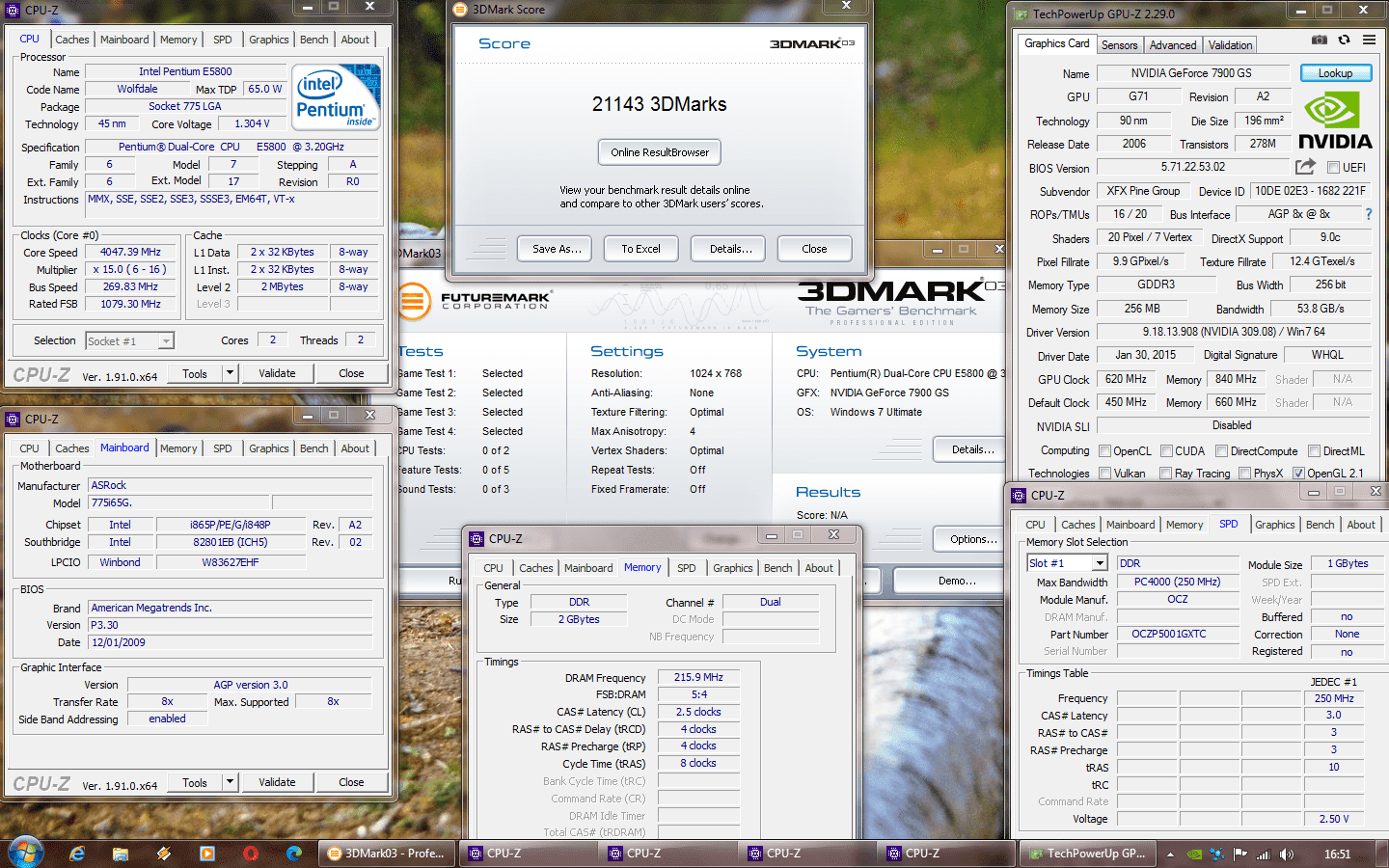The height and width of the screenshot is (868, 1389).
Task: Click the 3DMark03 taskbar button
Action: coord(386,854)
